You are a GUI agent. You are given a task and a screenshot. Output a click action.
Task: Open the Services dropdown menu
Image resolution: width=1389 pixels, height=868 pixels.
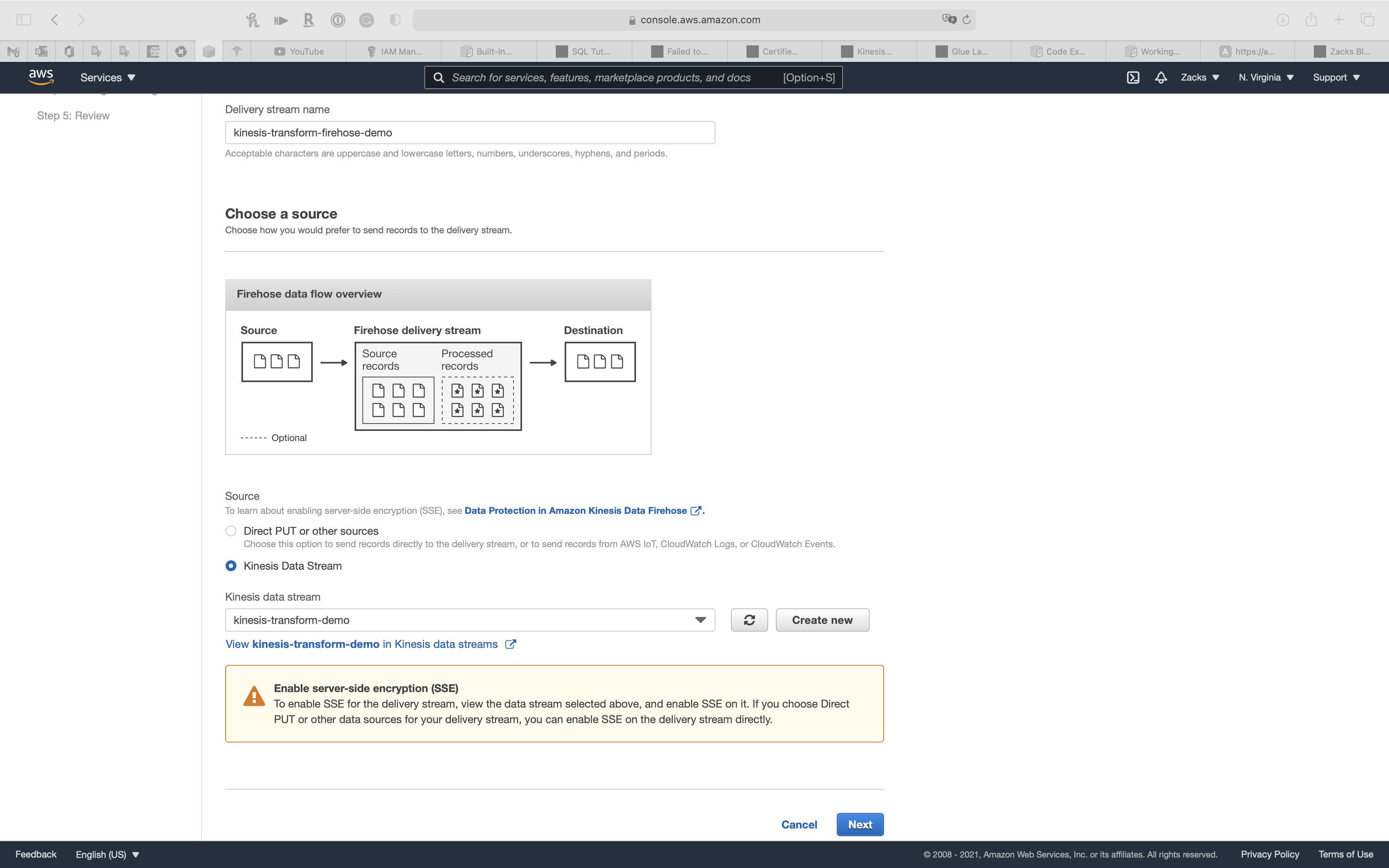[107, 77]
